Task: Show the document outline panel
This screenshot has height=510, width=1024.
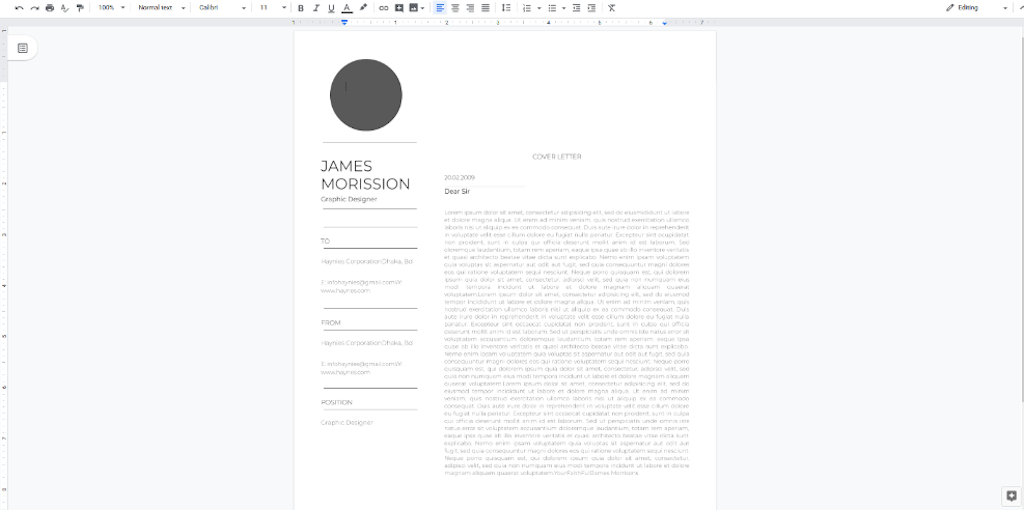Action: tap(23, 48)
